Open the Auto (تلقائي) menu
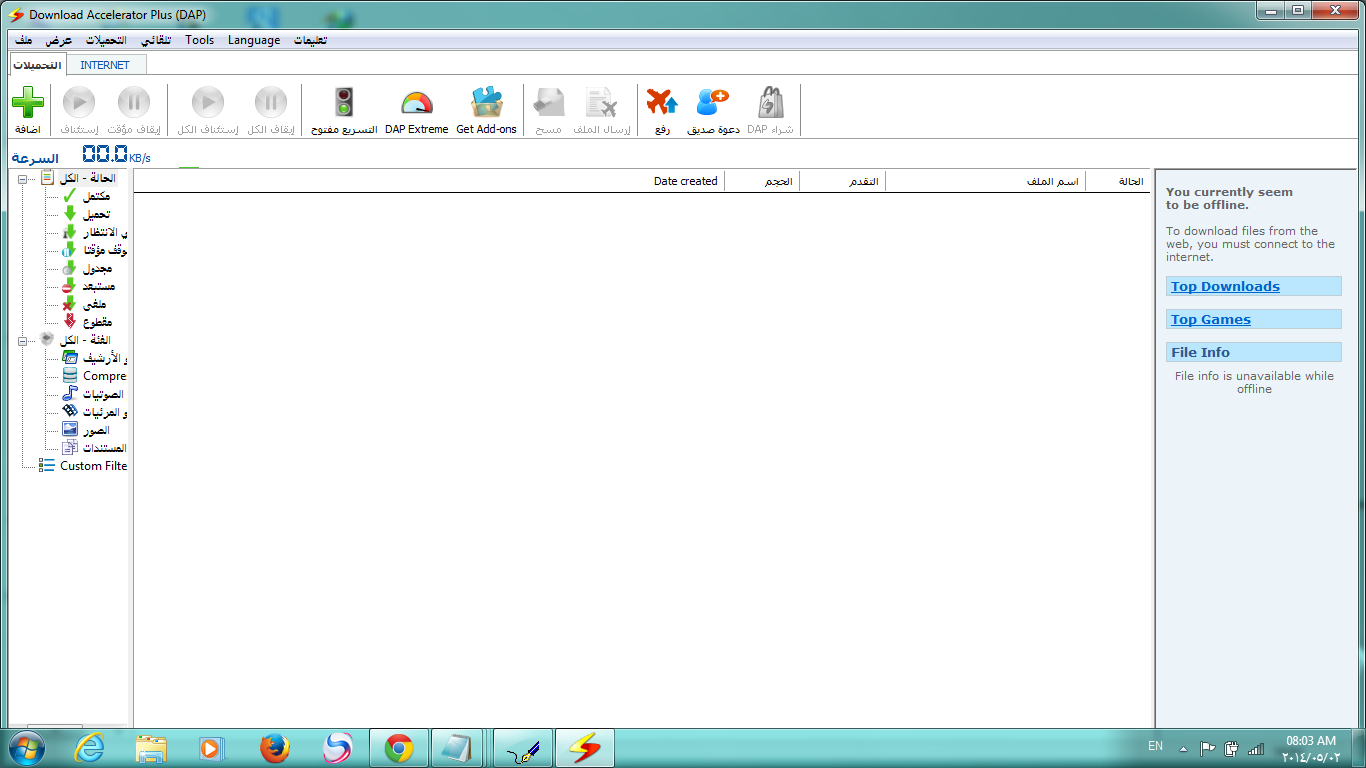 pyautogui.click(x=155, y=40)
